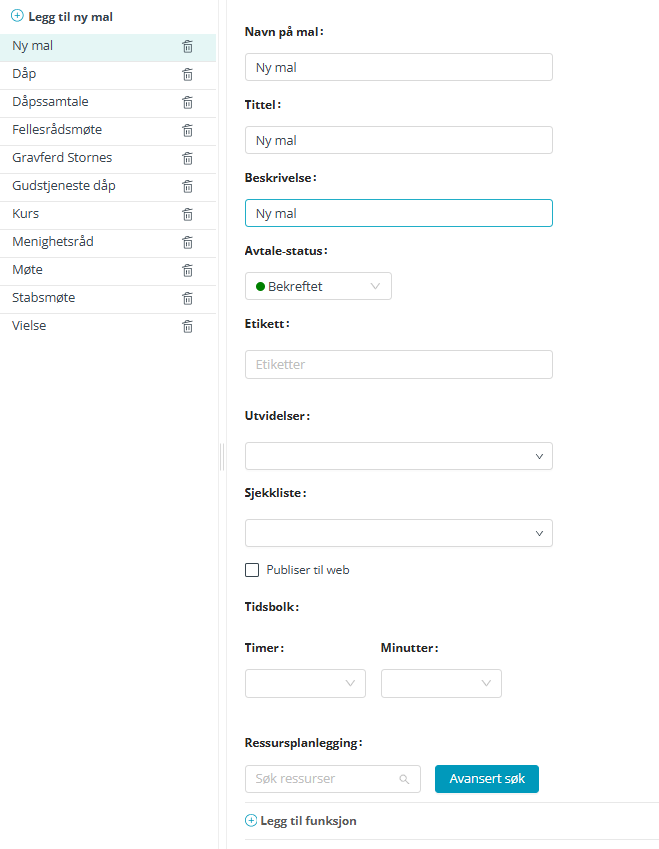This screenshot has height=849, width=659.
Task: Open the Timer dropdown
Action: [x=305, y=683]
